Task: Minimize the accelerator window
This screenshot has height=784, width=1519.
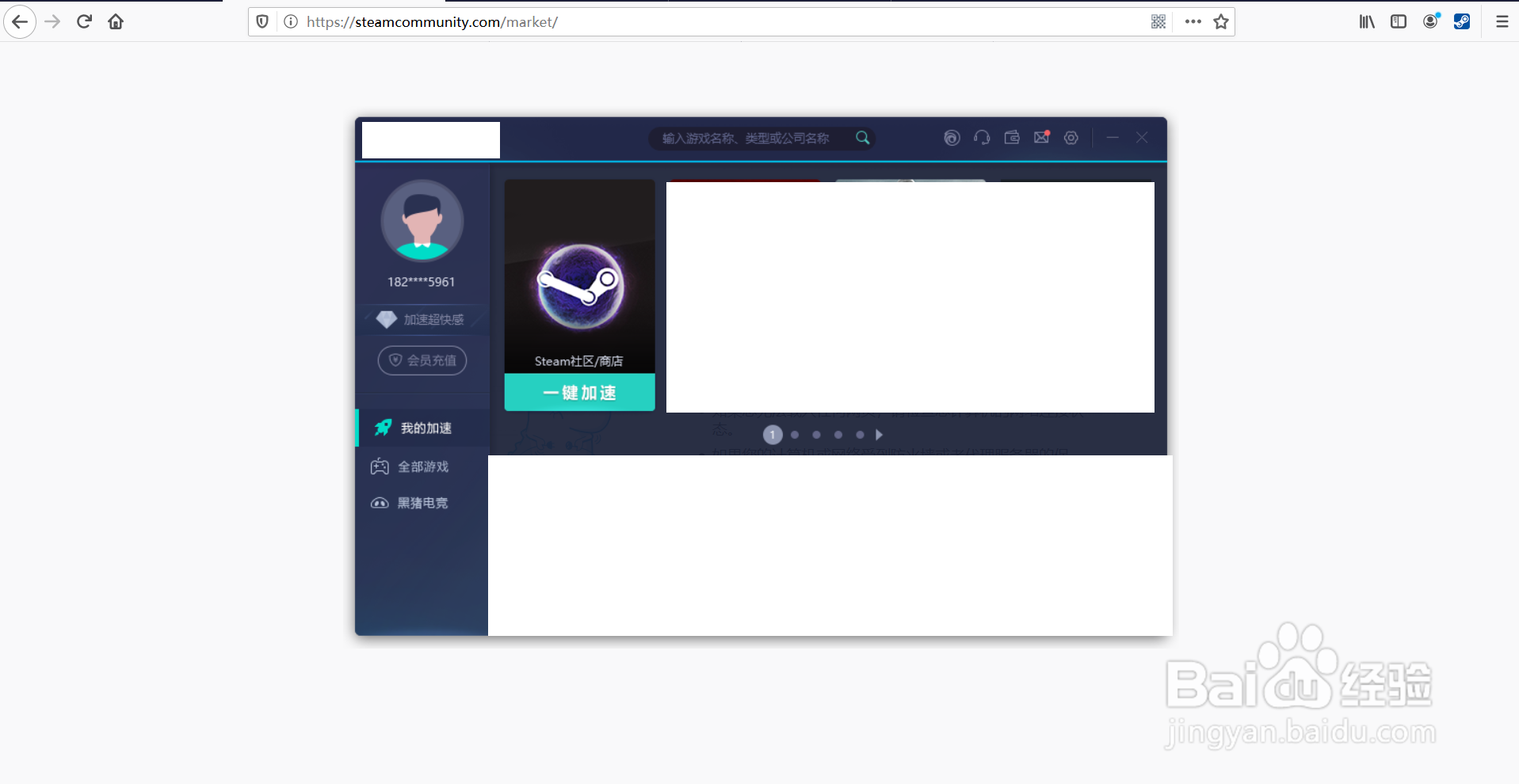Action: [x=1113, y=138]
